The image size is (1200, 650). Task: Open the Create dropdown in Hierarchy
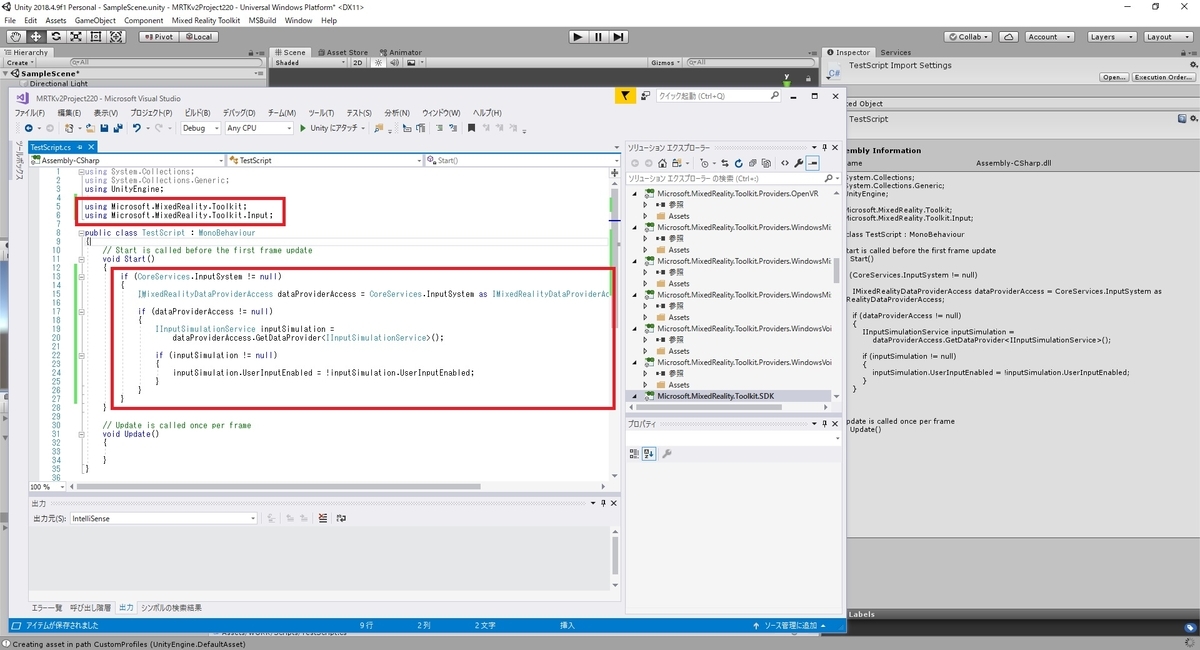click(21, 62)
